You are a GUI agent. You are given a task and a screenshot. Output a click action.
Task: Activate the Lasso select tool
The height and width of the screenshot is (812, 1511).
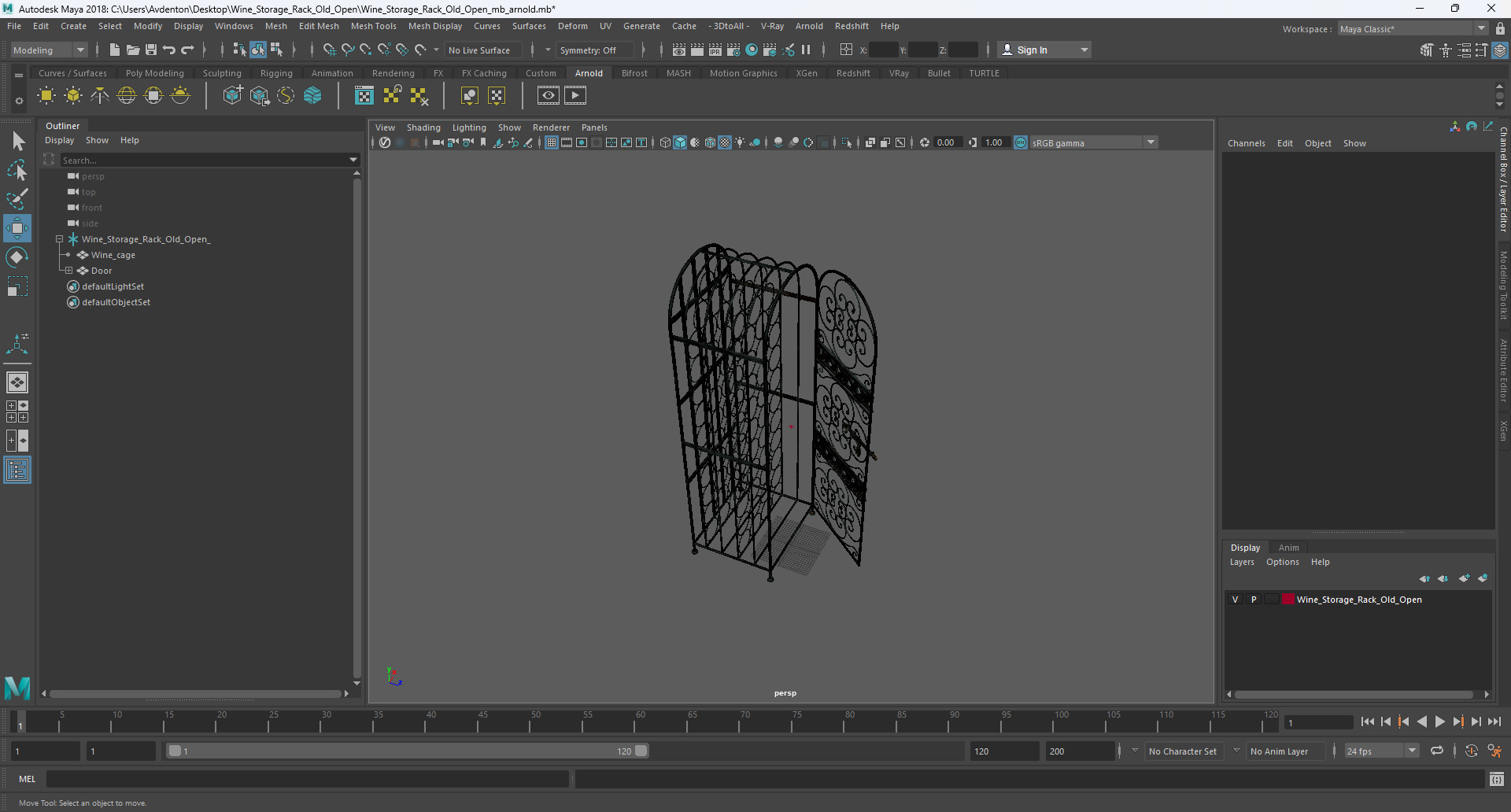click(x=17, y=170)
